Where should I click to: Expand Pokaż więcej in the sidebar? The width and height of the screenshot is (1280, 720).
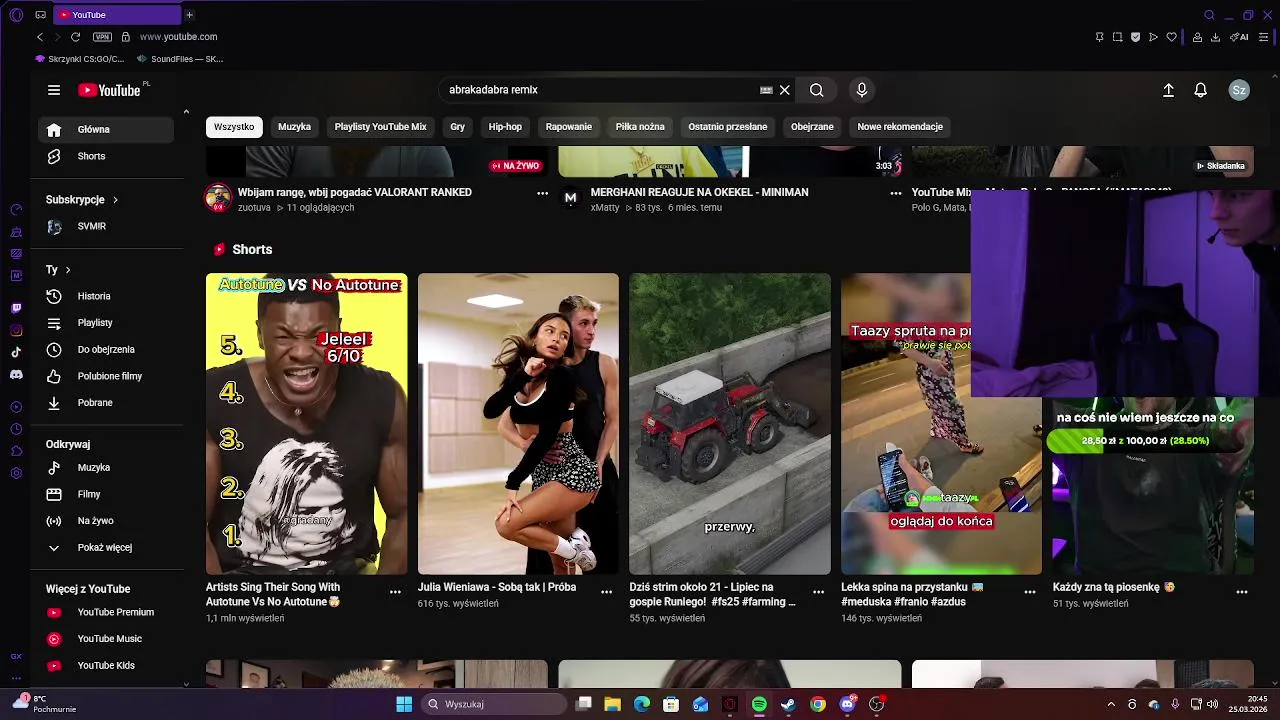click(x=106, y=548)
